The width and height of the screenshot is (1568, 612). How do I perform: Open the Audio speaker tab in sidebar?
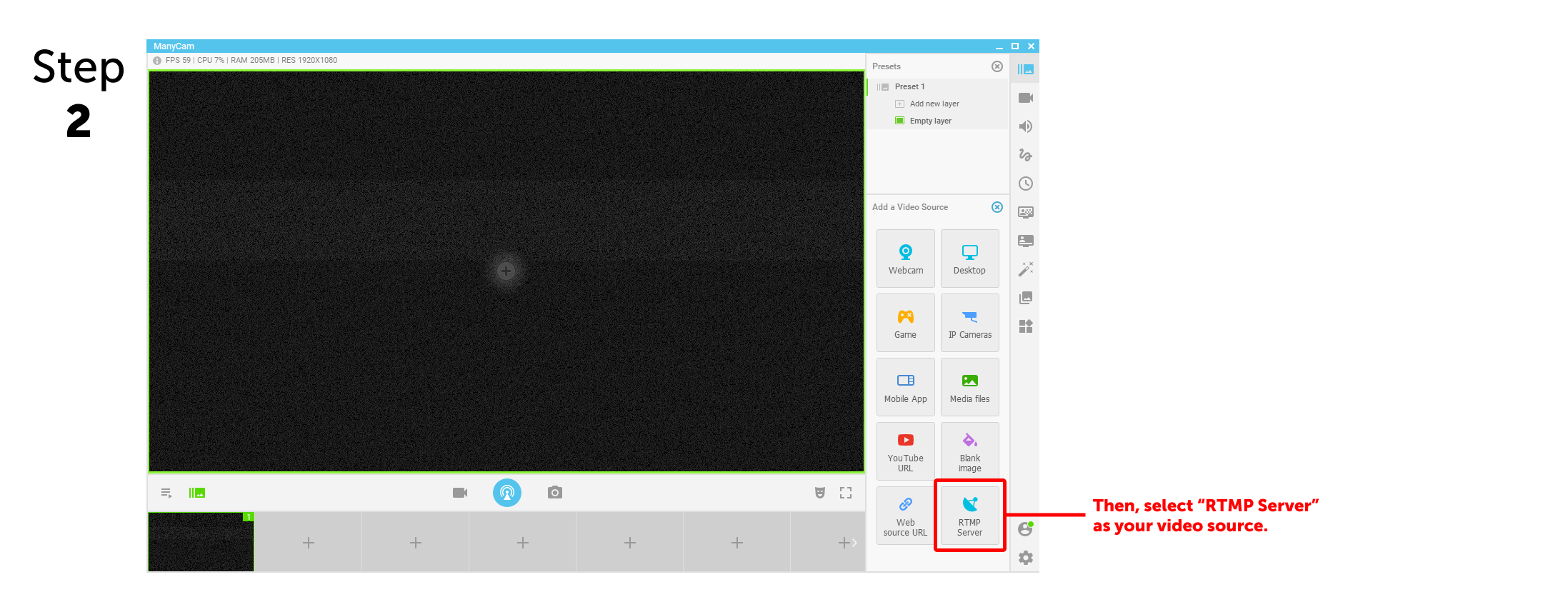[x=1026, y=126]
